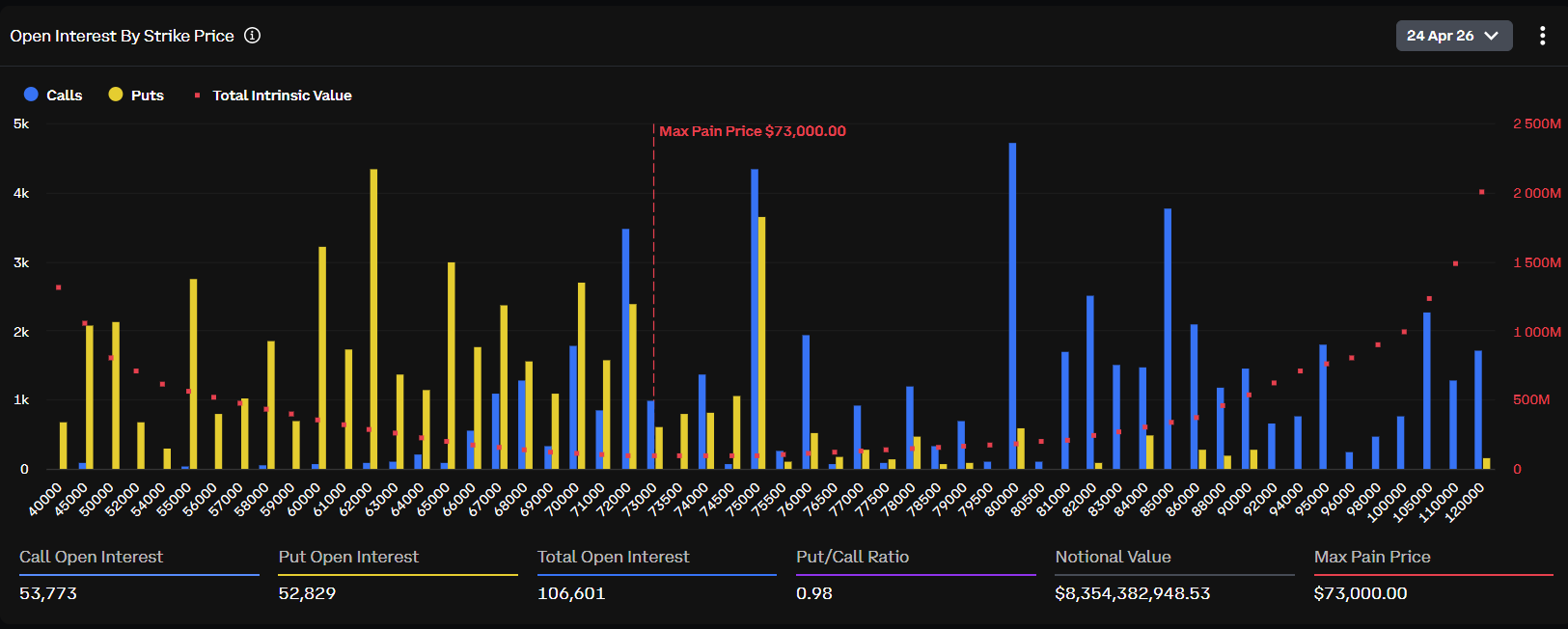
Task: Click the red Total Intrinsic Value marker
Action: pos(197,95)
